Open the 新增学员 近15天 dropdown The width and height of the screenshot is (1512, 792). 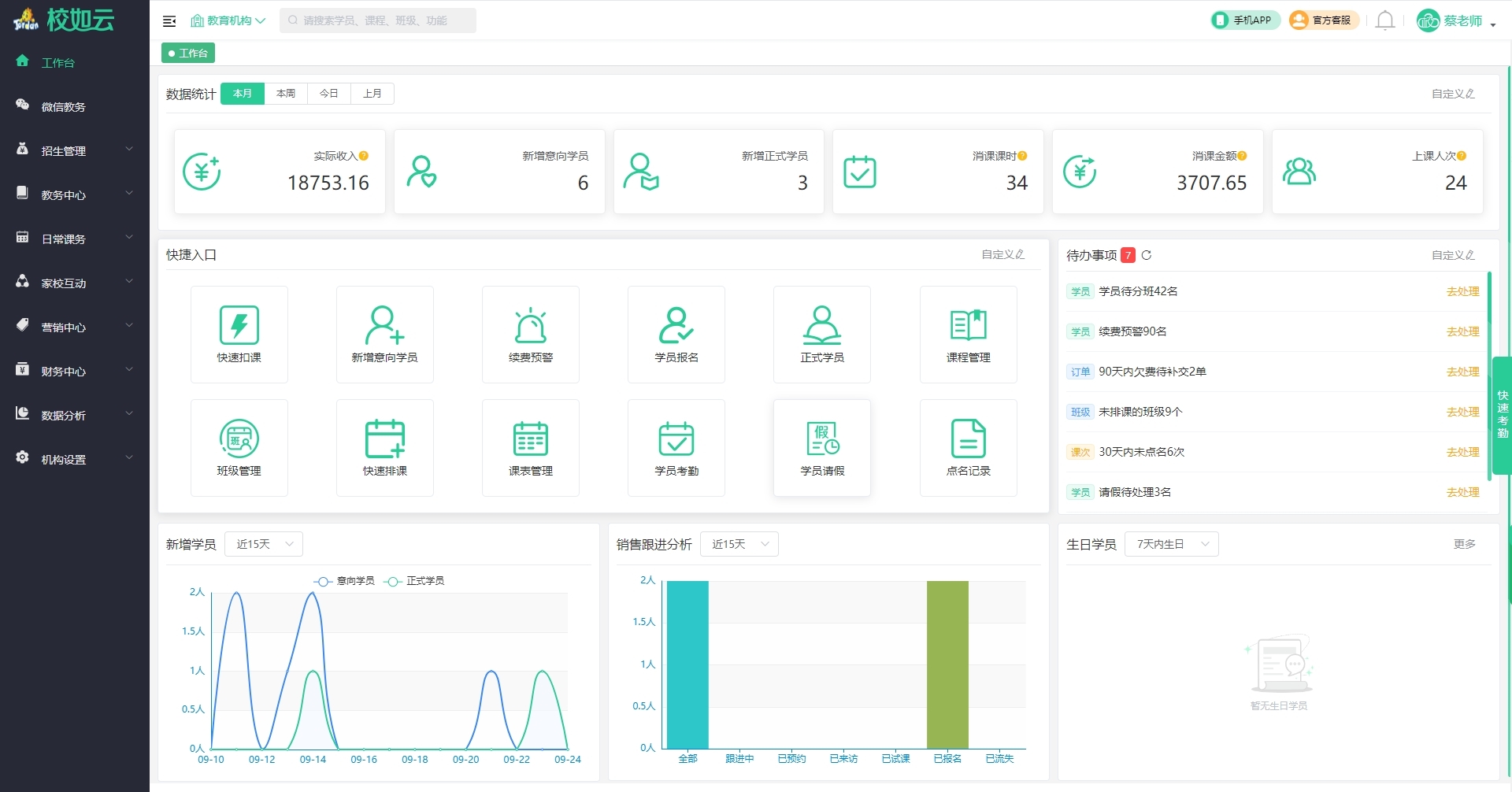[264, 544]
